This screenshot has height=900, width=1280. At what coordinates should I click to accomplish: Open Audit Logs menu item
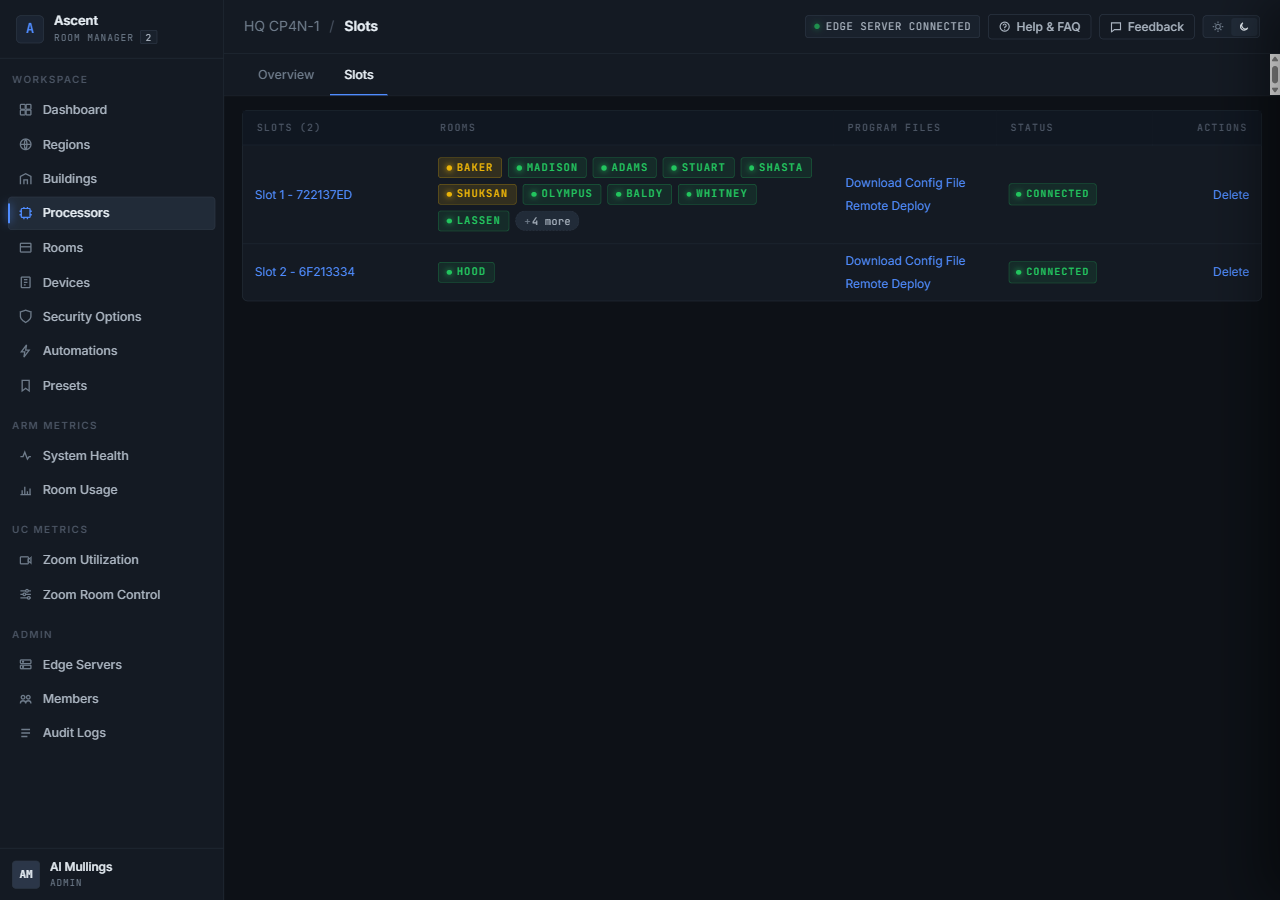click(112, 733)
